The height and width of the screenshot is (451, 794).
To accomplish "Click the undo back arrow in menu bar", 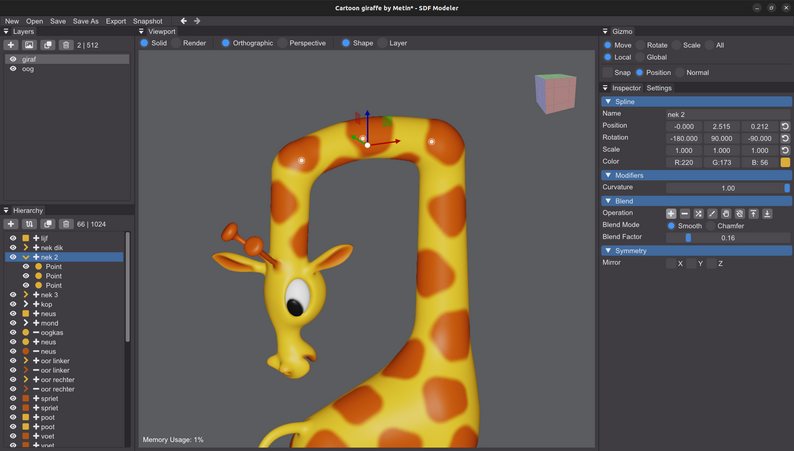I will [183, 21].
